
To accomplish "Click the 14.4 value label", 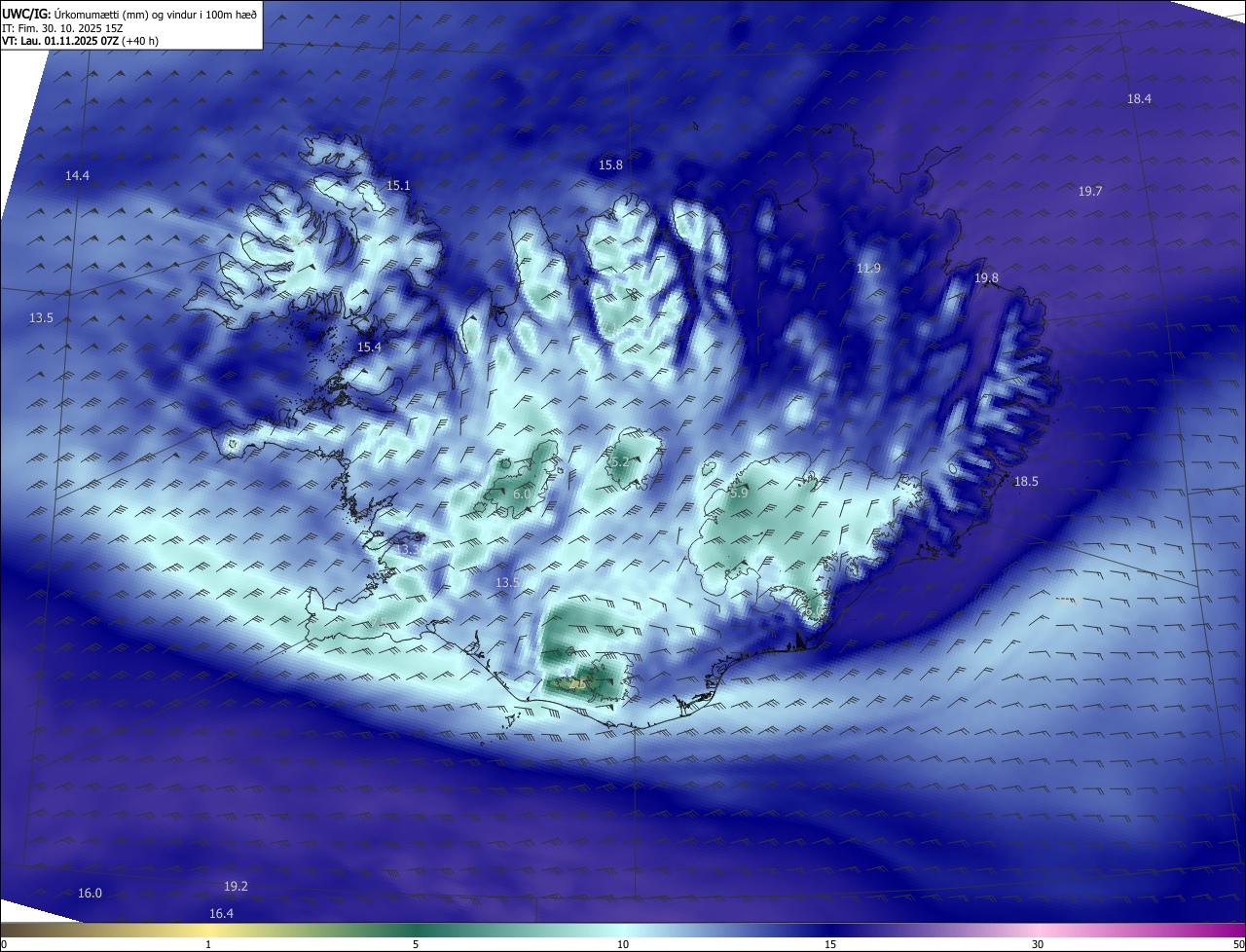I will pyautogui.click(x=77, y=175).
